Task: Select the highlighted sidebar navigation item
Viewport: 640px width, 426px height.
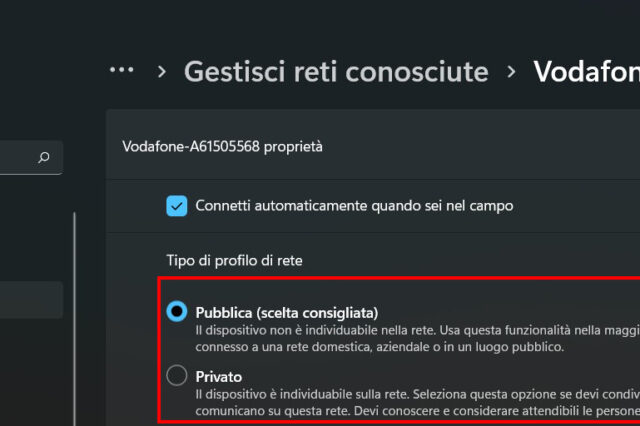Action: pos(31,300)
